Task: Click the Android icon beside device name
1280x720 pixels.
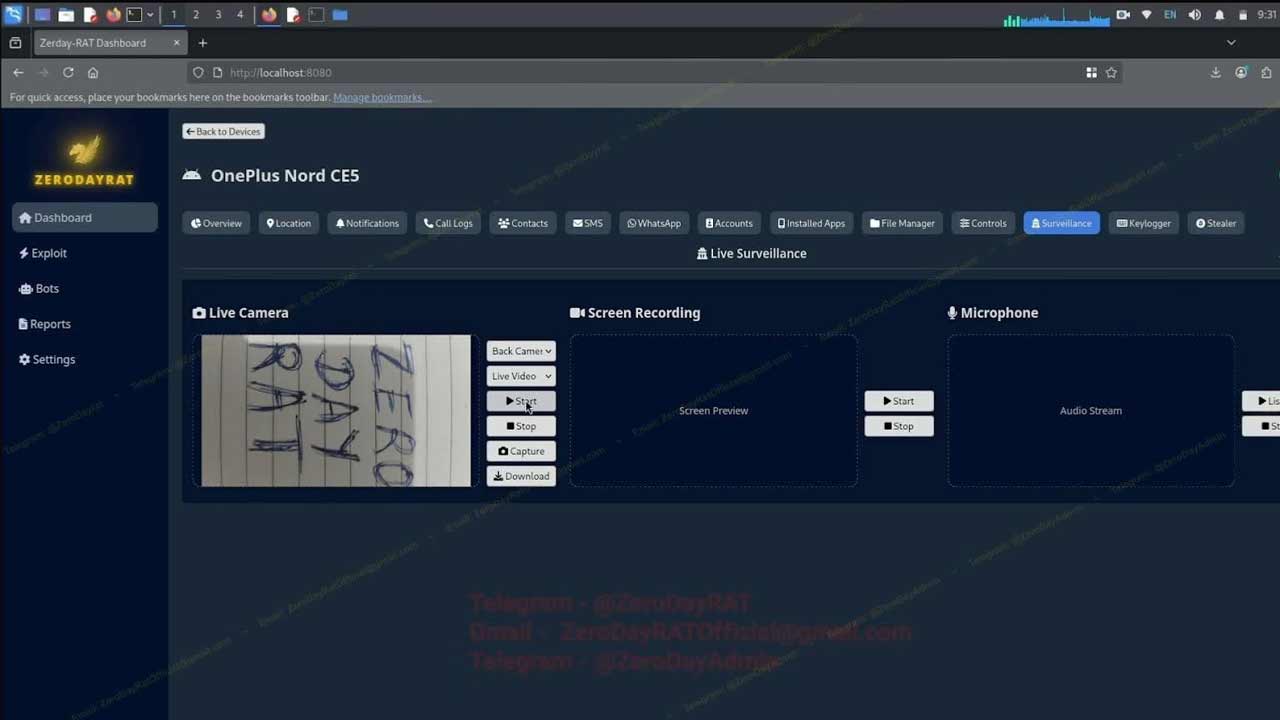Action: pos(191,175)
